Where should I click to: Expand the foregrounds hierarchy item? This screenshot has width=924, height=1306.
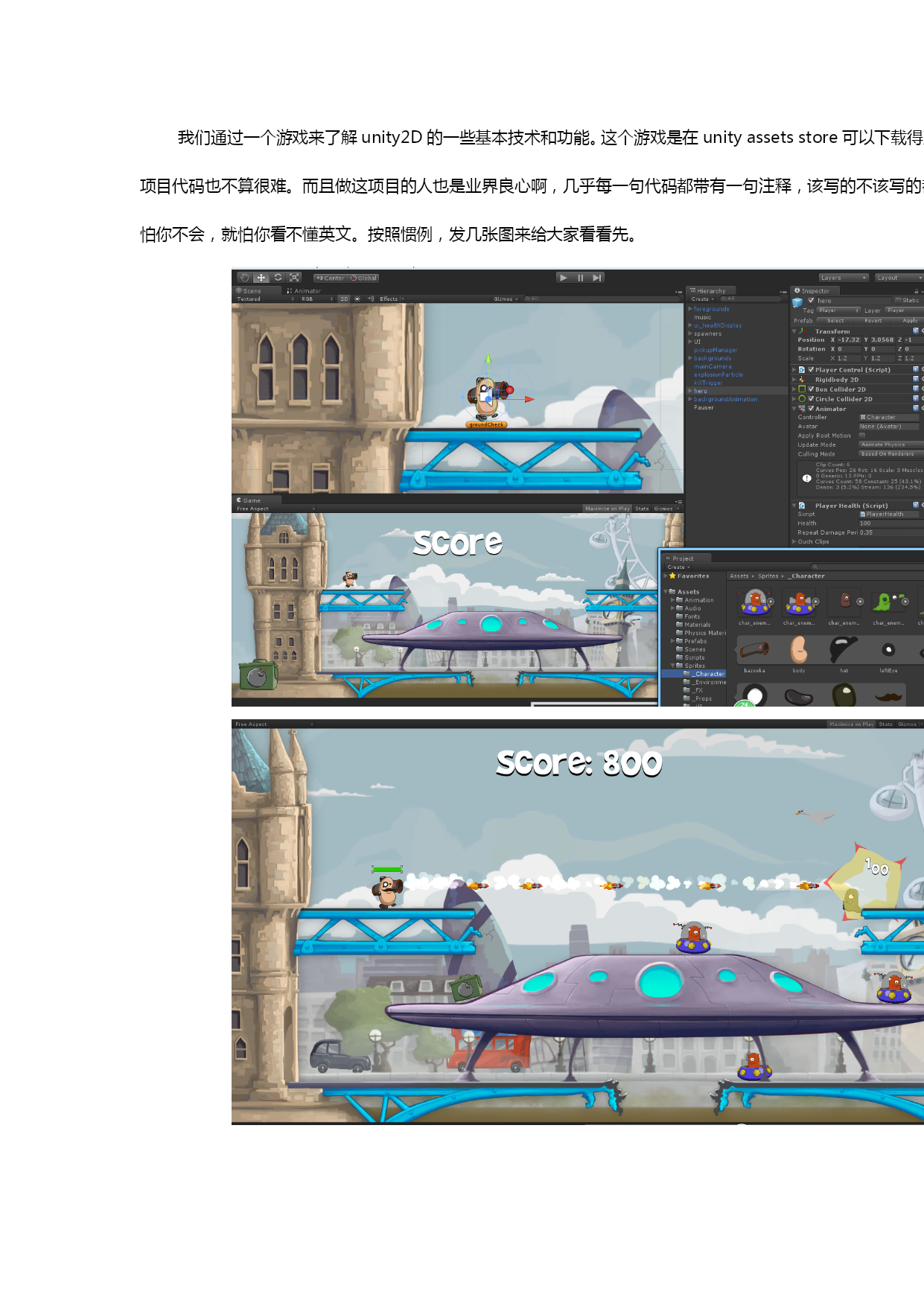(690, 309)
